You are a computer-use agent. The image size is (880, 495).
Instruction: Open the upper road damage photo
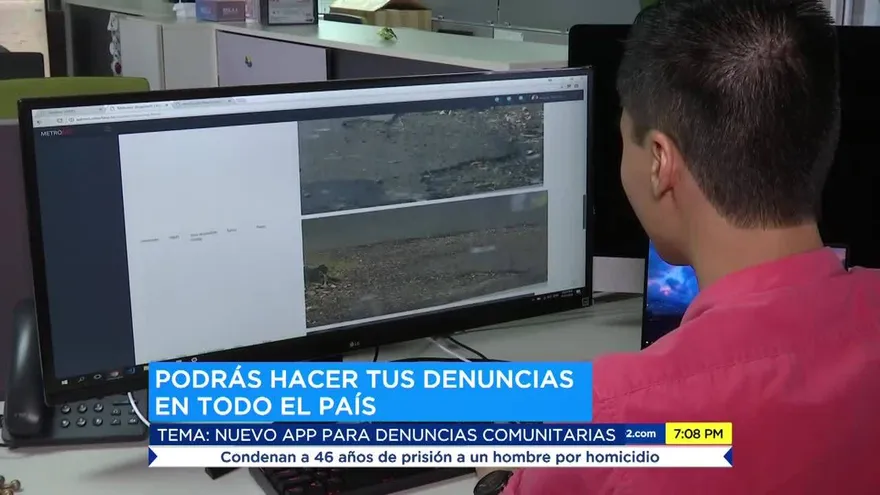pyautogui.click(x=421, y=158)
